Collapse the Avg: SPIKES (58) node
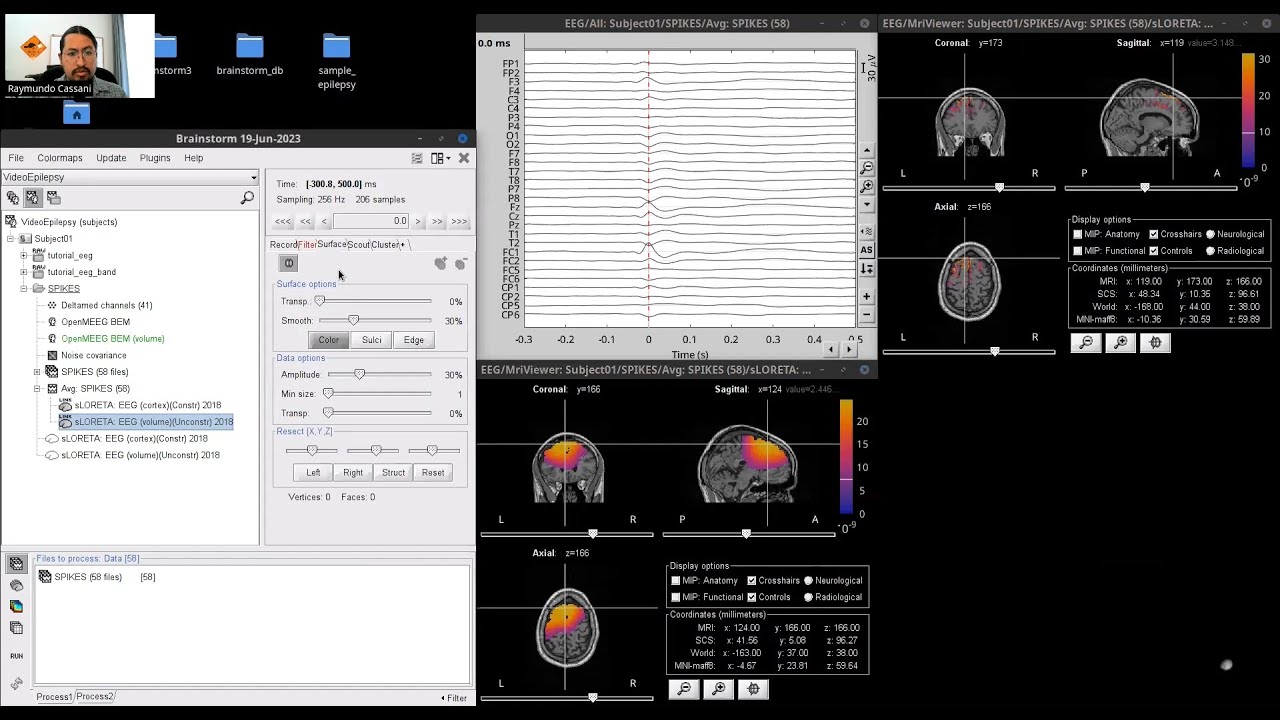 pos(37,388)
